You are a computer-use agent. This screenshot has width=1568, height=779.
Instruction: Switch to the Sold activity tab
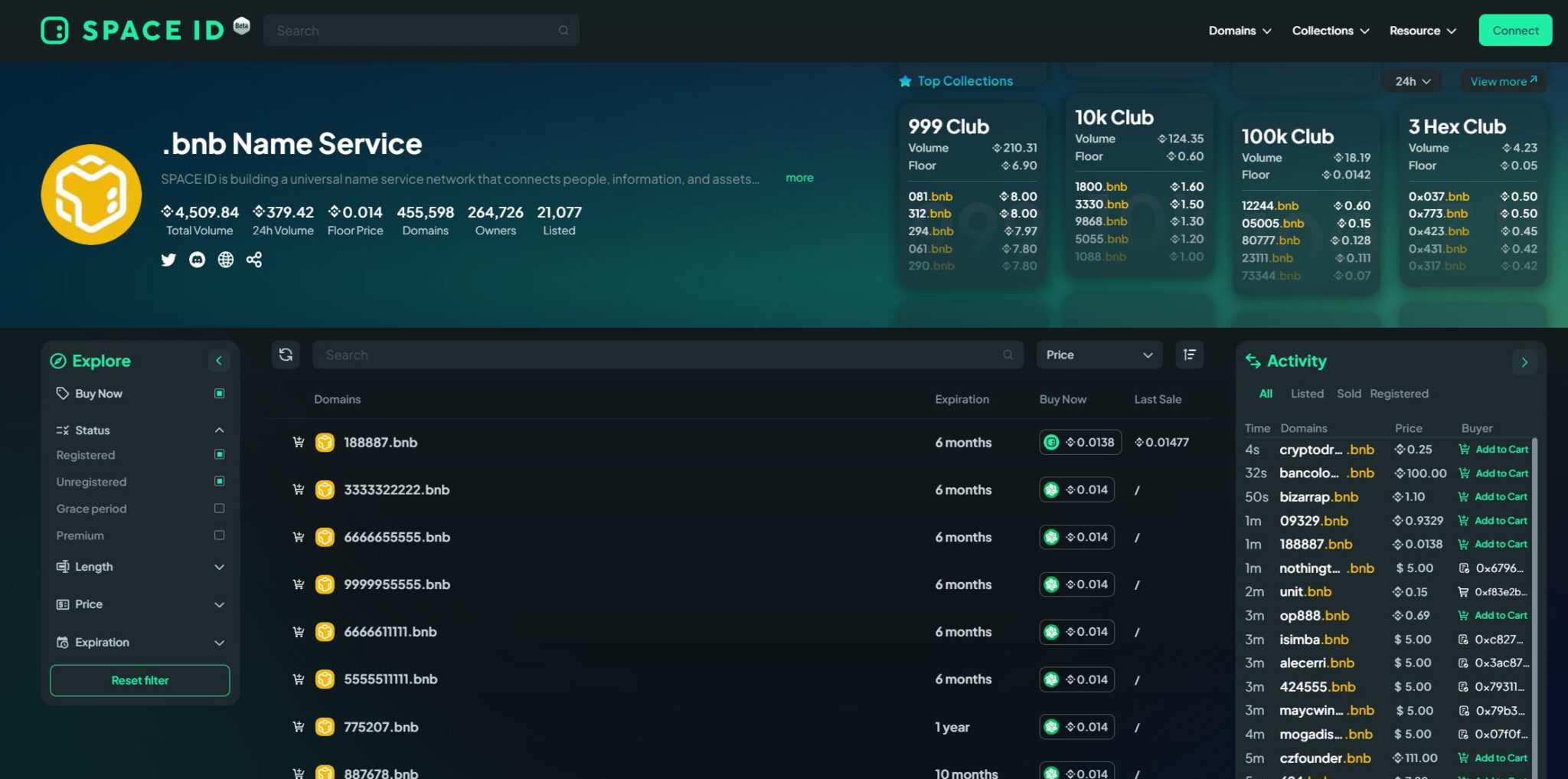point(1348,394)
